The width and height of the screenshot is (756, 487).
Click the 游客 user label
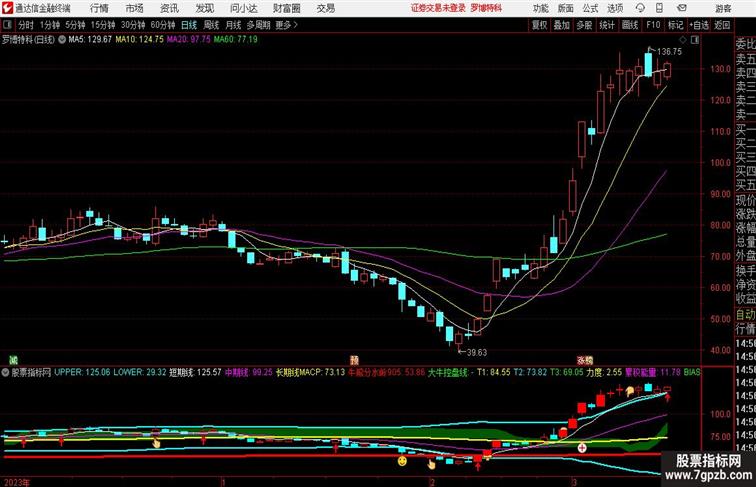pyautogui.click(x=723, y=8)
